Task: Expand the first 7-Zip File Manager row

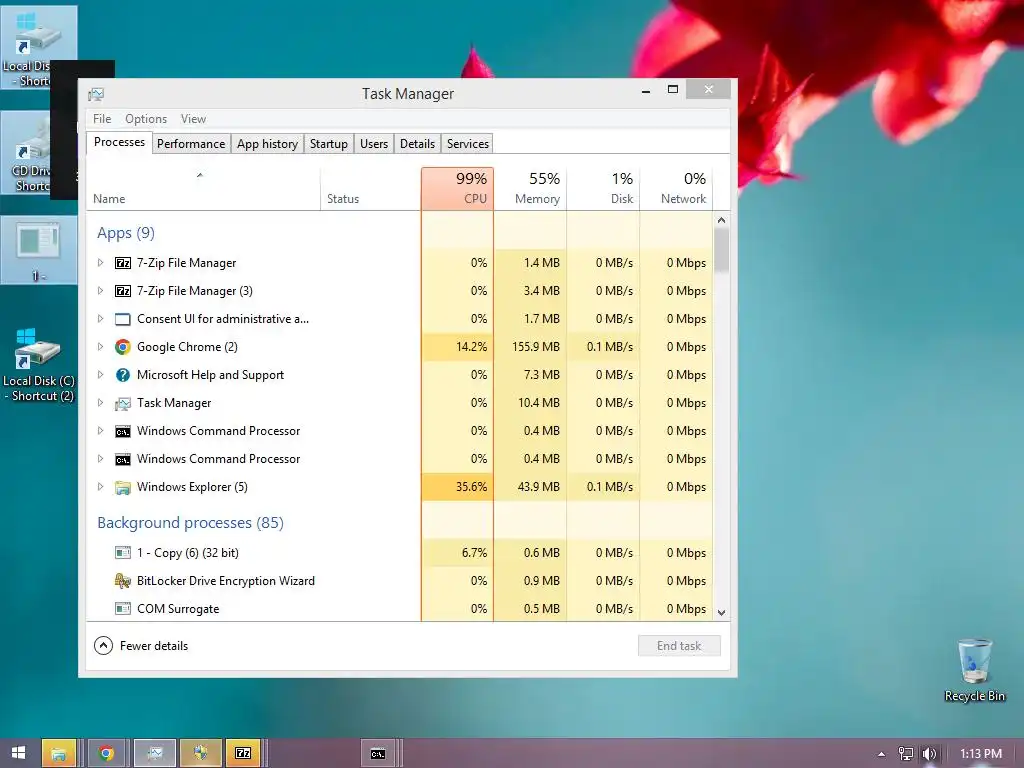Action: (x=100, y=263)
